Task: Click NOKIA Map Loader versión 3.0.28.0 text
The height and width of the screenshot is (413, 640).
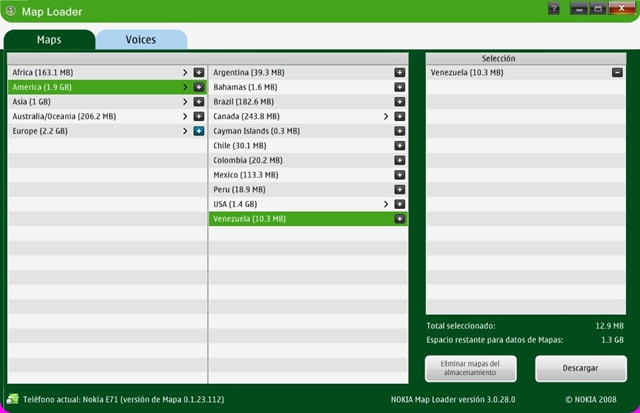Action: coord(453,400)
